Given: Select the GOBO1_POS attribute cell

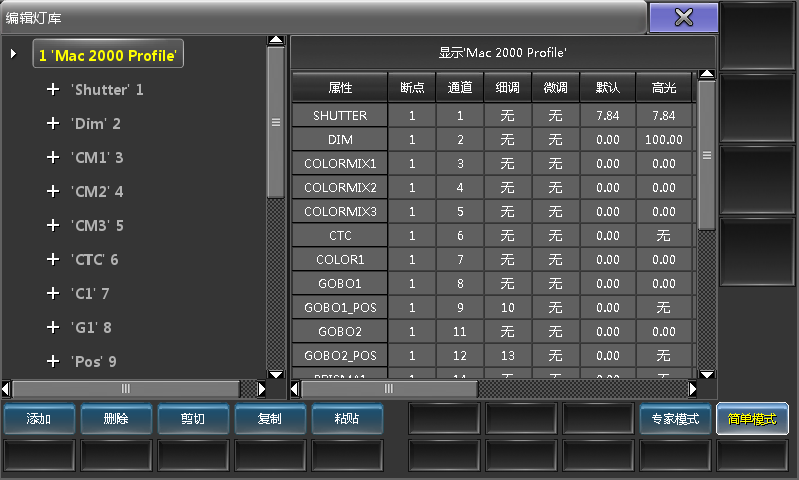Looking at the screenshot, I should [x=340, y=307].
